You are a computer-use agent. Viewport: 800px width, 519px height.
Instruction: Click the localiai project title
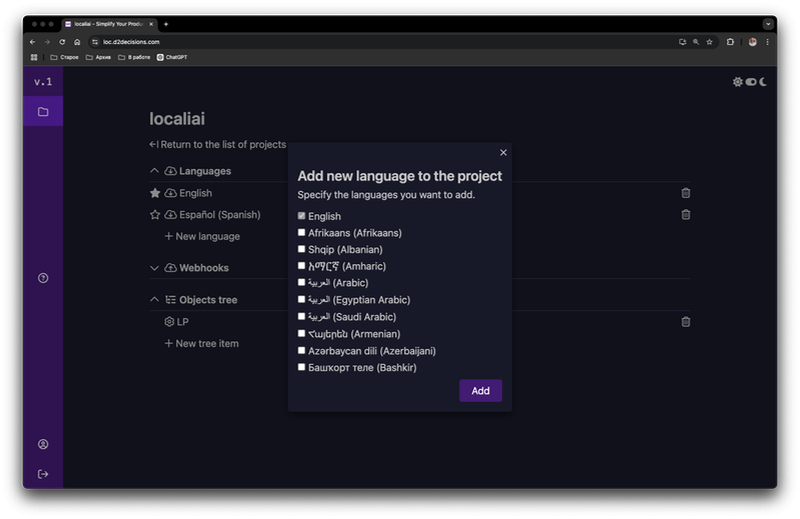tap(177, 118)
